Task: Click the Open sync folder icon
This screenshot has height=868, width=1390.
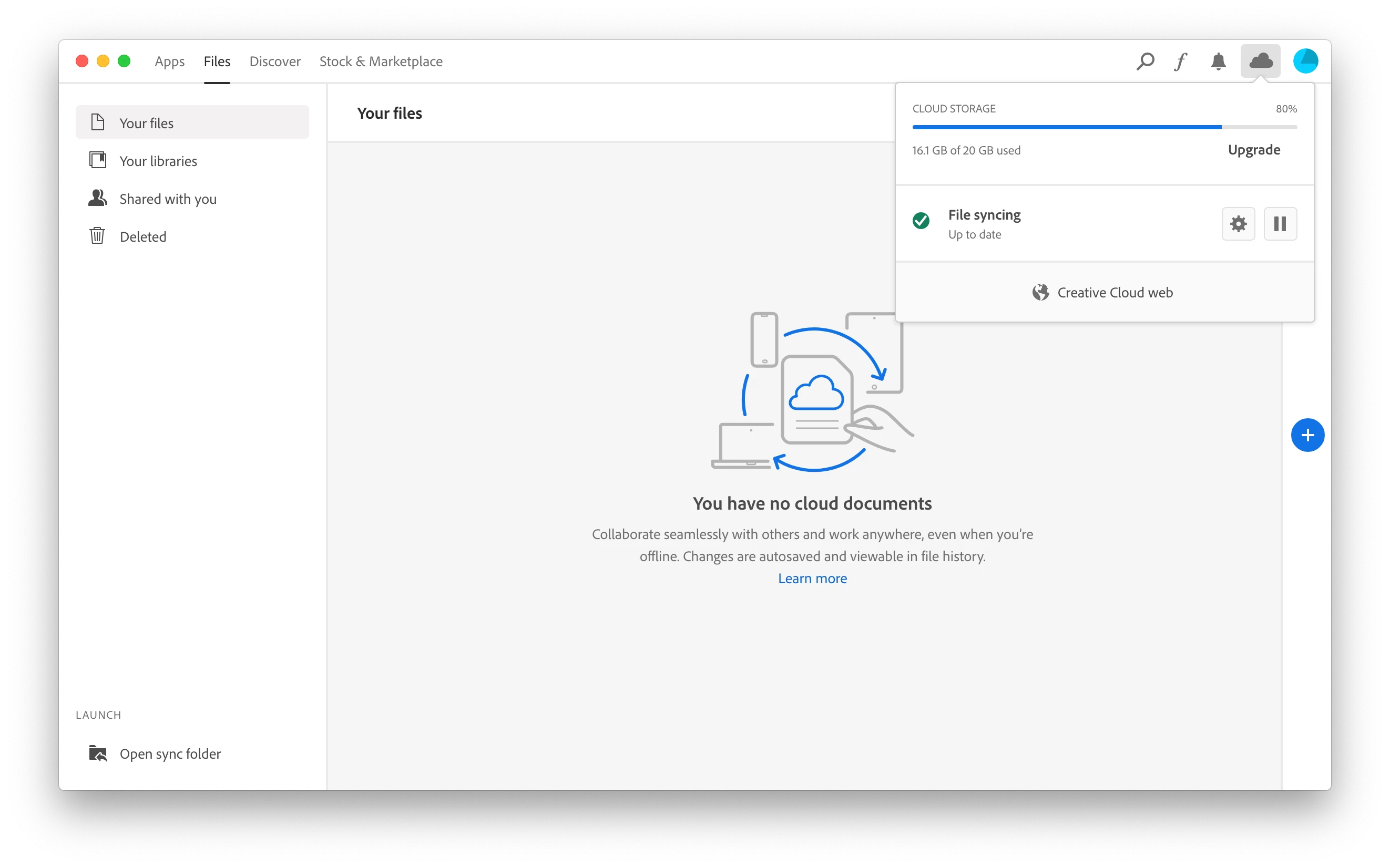Action: [x=98, y=753]
